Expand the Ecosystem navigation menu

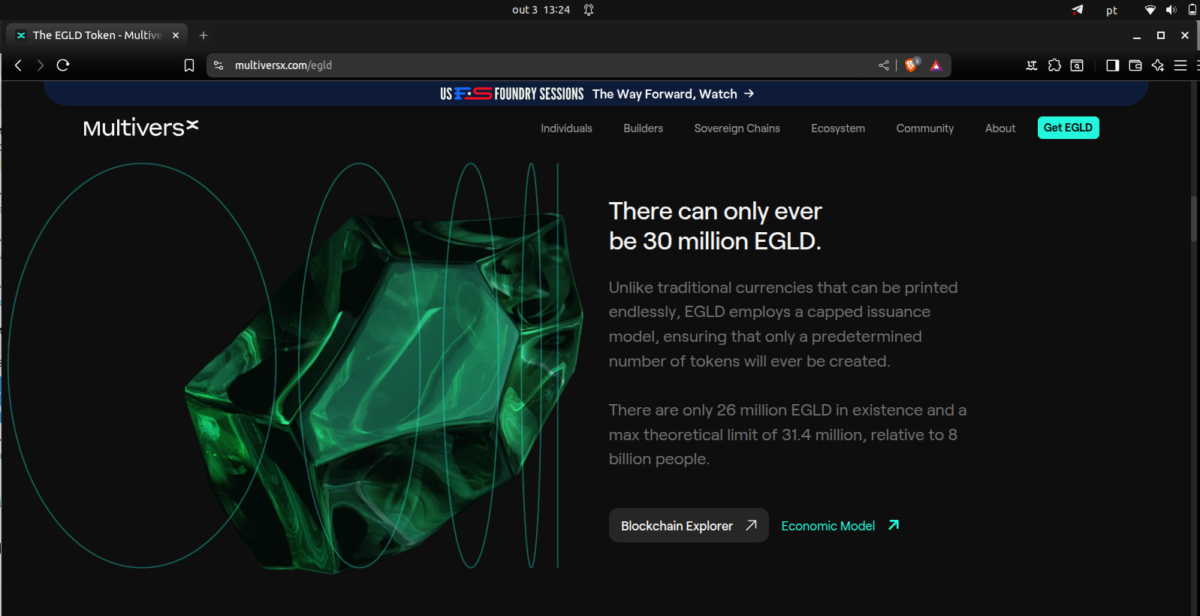coord(838,128)
